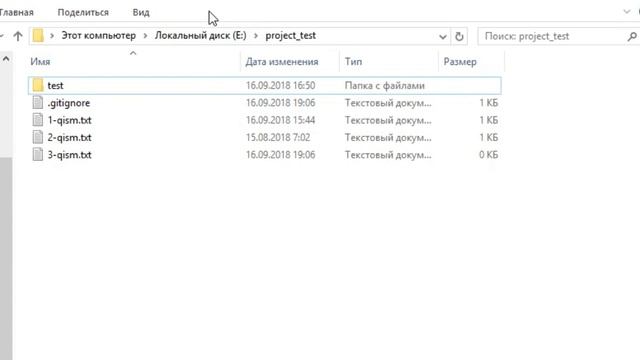Image resolution: width=640 pixels, height=360 pixels.
Task: Click the date 16.09.2018 15:44
Action: [x=280, y=120]
